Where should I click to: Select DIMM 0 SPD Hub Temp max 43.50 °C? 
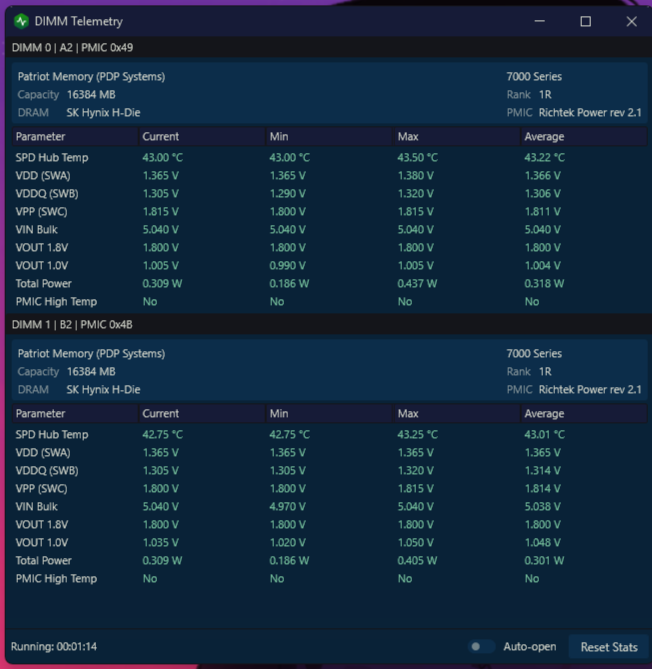[x=417, y=157]
